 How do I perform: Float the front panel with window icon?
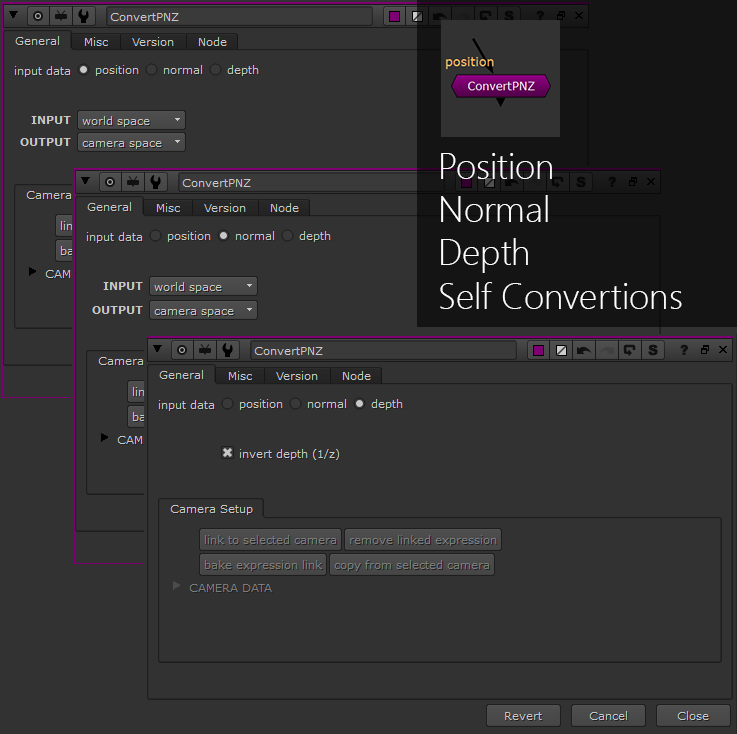(705, 350)
